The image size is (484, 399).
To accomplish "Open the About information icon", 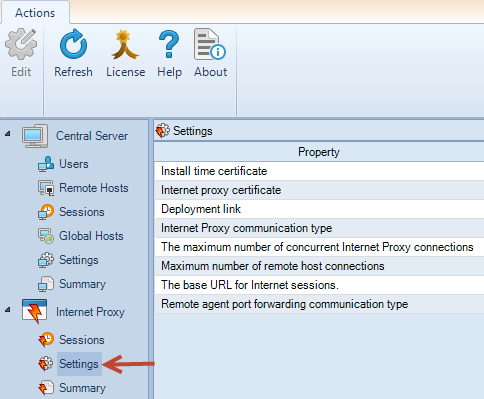I will point(210,44).
